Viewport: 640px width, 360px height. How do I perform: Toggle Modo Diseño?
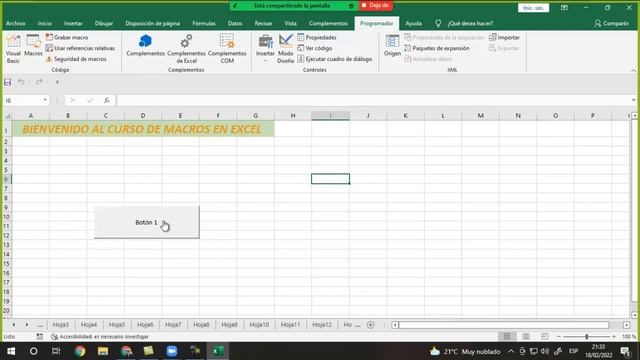pos(286,49)
